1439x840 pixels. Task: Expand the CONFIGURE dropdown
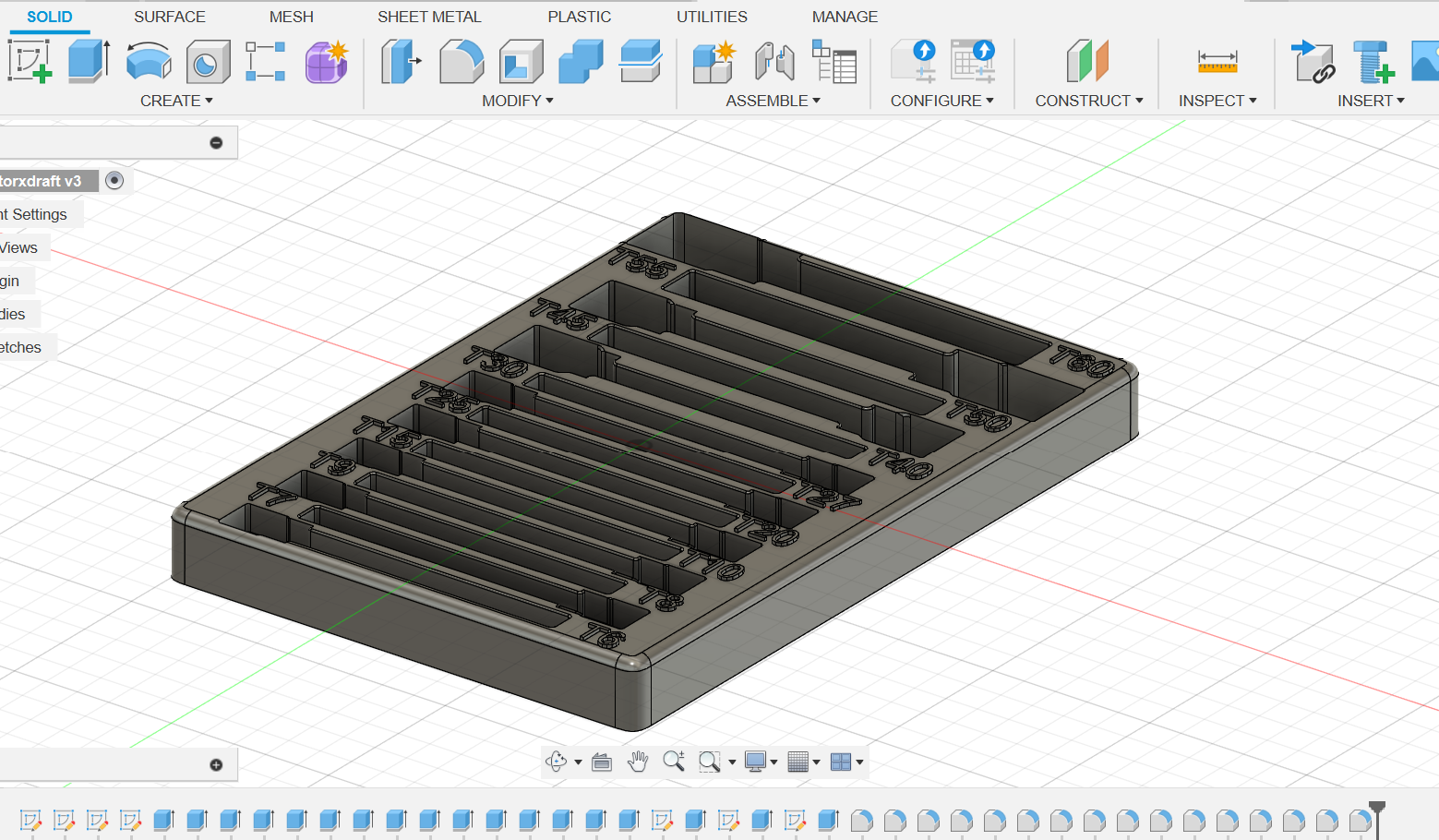pos(942,101)
